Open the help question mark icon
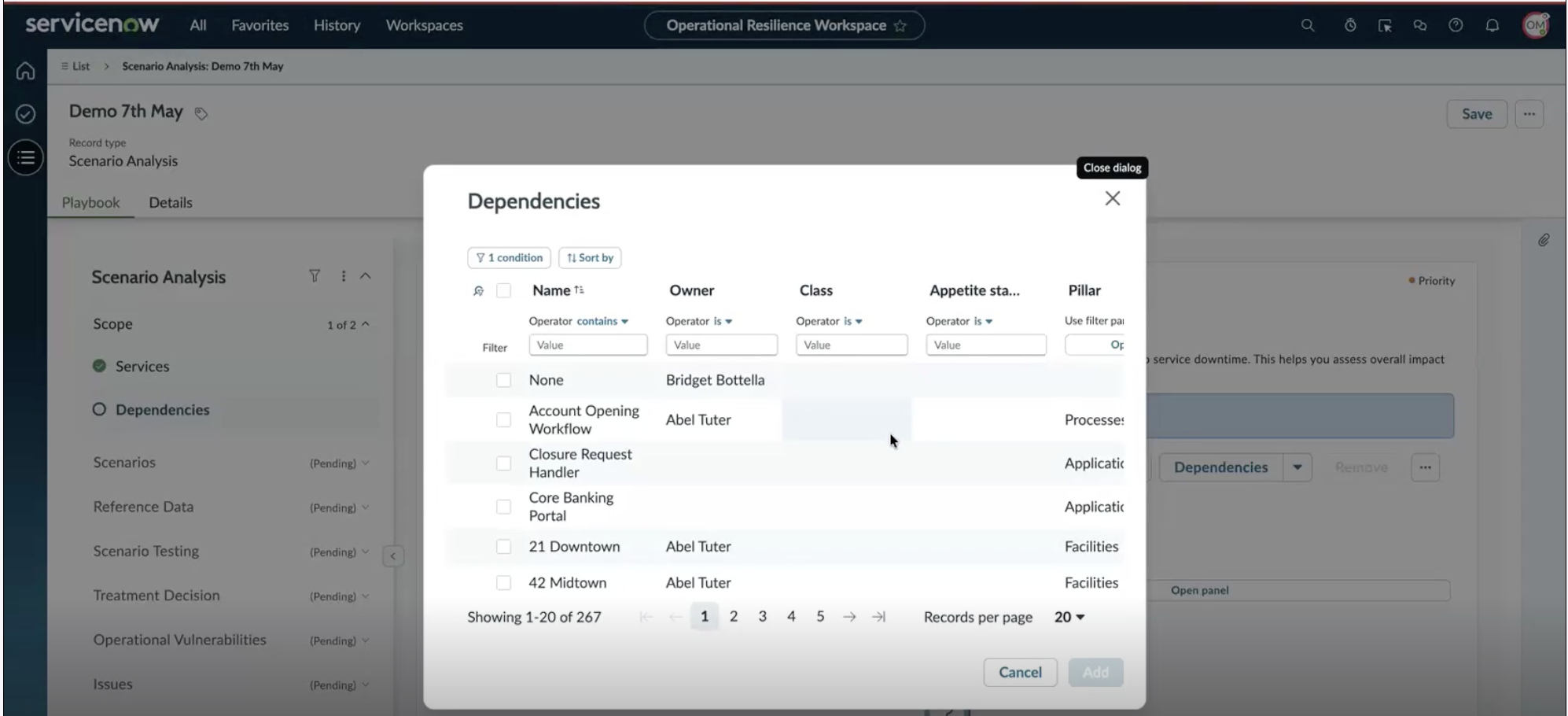The height and width of the screenshot is (716, 1568). click(x=1456, y=25)
